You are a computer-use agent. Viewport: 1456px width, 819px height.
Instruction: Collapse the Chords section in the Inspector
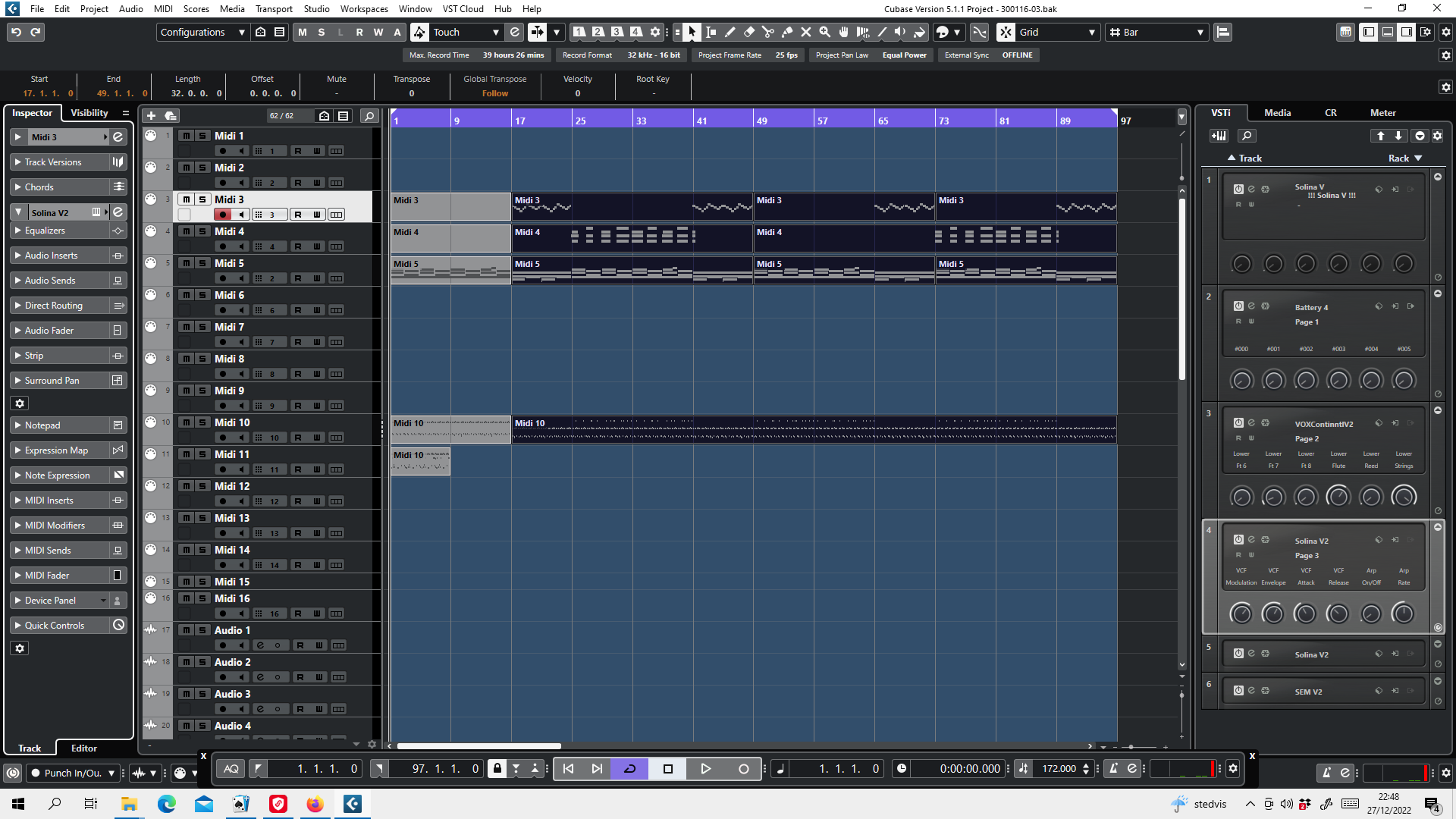point(17,187)
